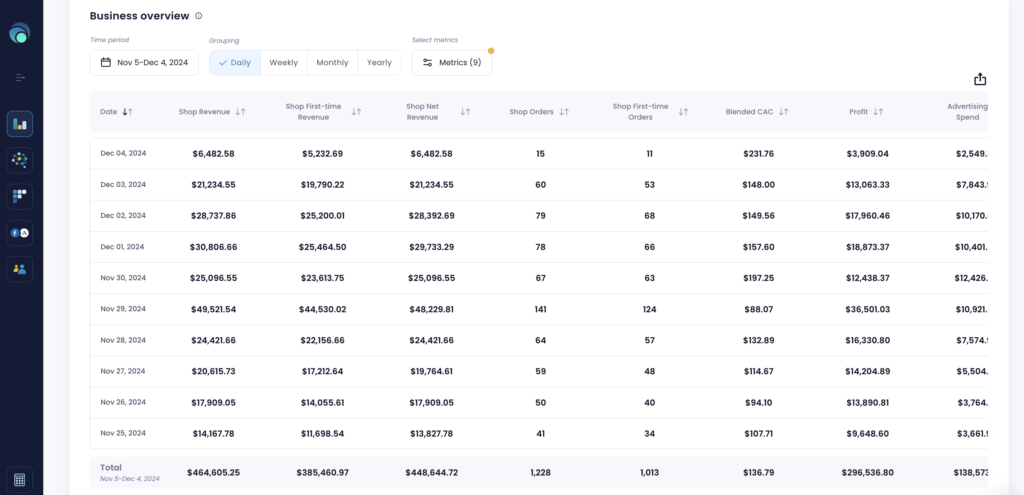The height and width of the screenshot is (495, 1024).
Task: Switch grouping to Monthly
Action: click(332, 63)
